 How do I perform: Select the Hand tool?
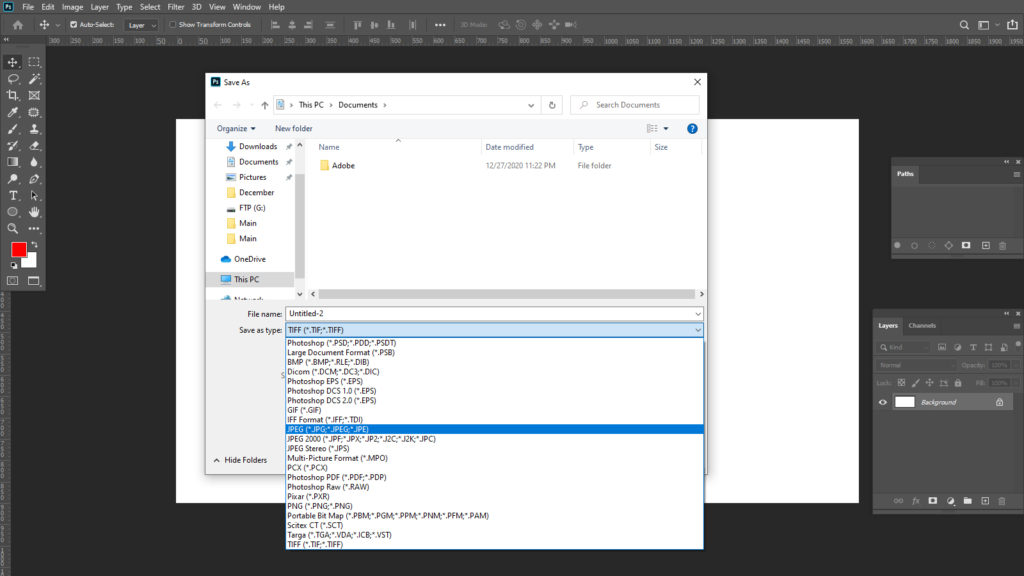pyautogui.click(x=34, y=212)
